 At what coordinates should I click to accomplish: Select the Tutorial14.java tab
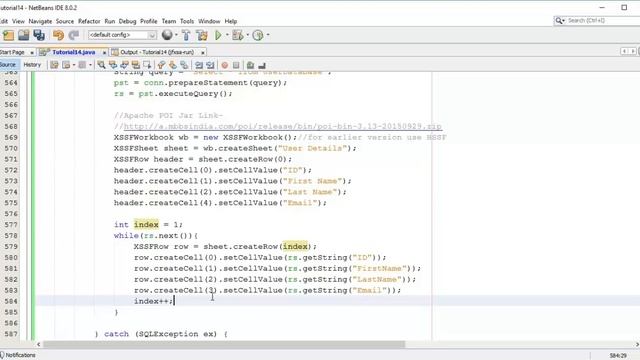pos(73,52)
